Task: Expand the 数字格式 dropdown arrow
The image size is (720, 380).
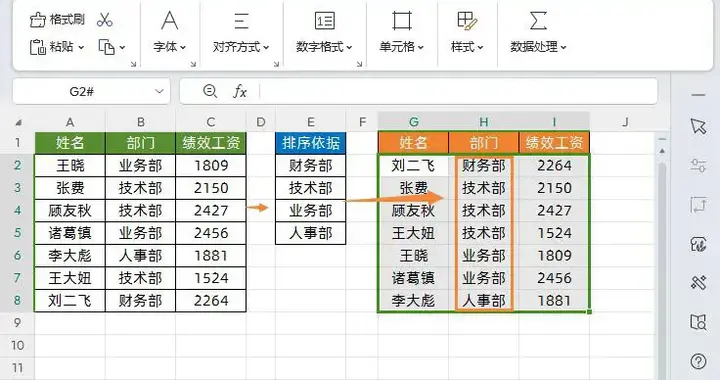Action: (x=349, y=47)
